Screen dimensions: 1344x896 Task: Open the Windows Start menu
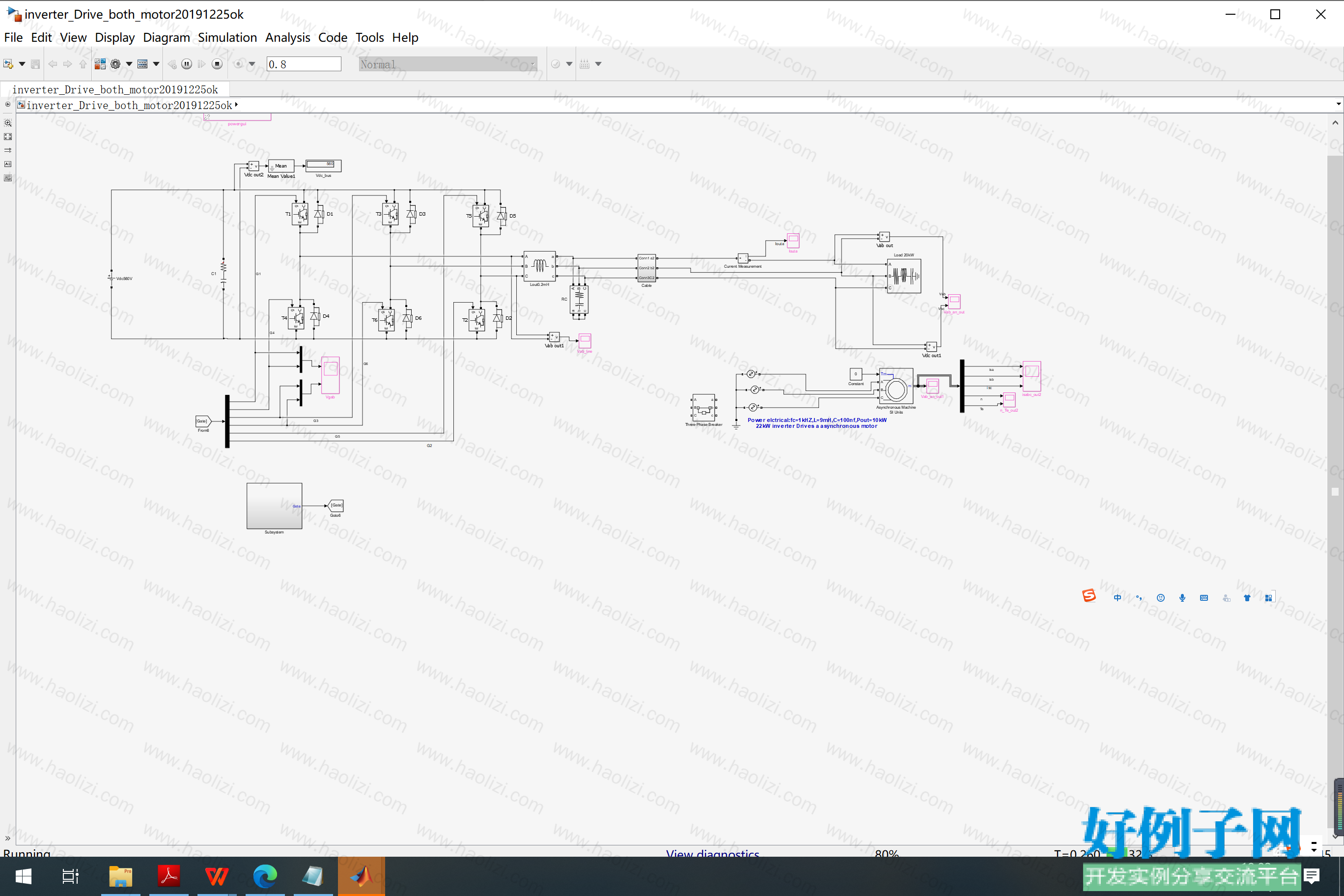pos(24,876)
